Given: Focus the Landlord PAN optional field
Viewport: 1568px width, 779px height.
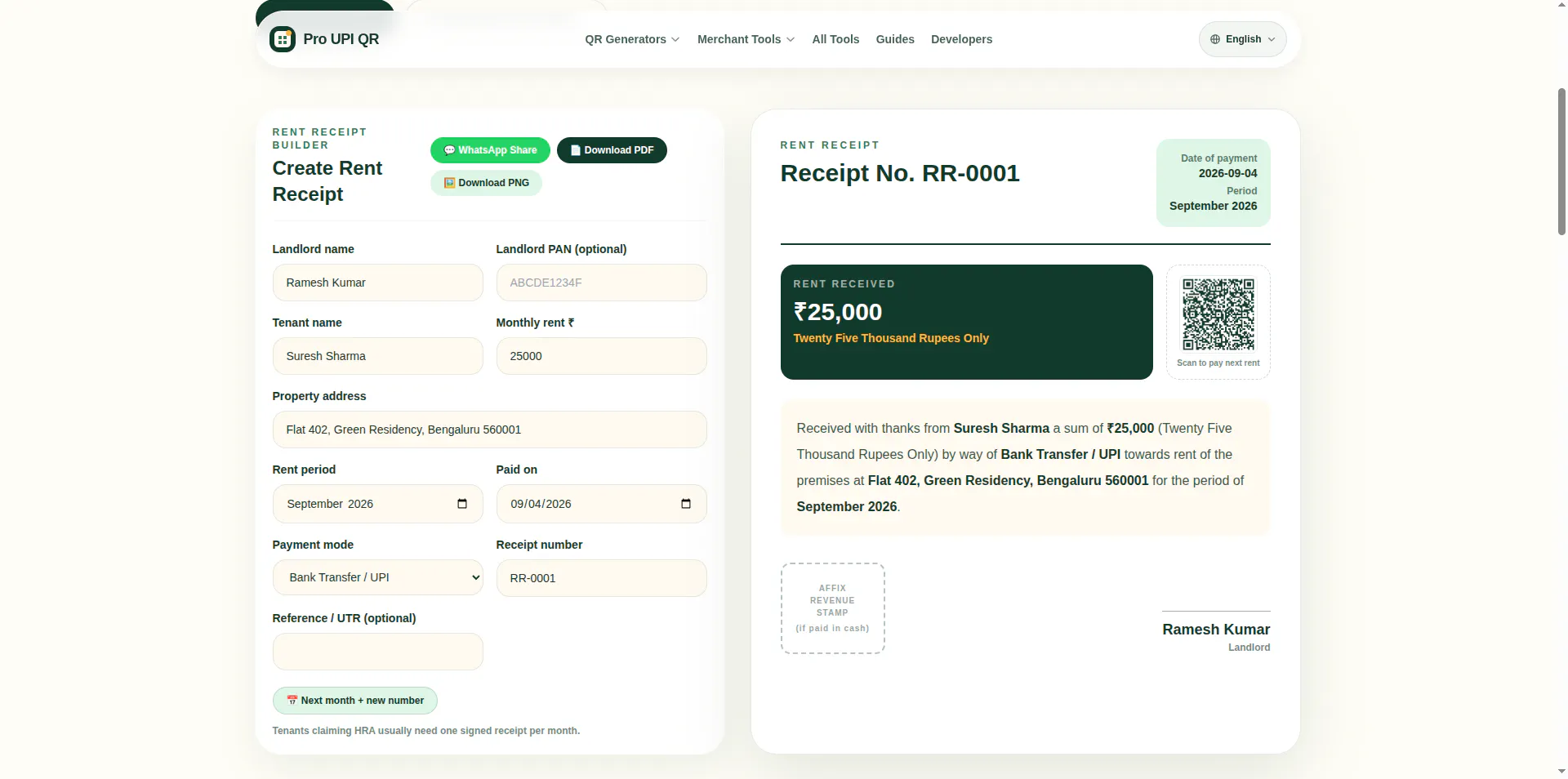Looking at the screenshot, I should (601, 283).
